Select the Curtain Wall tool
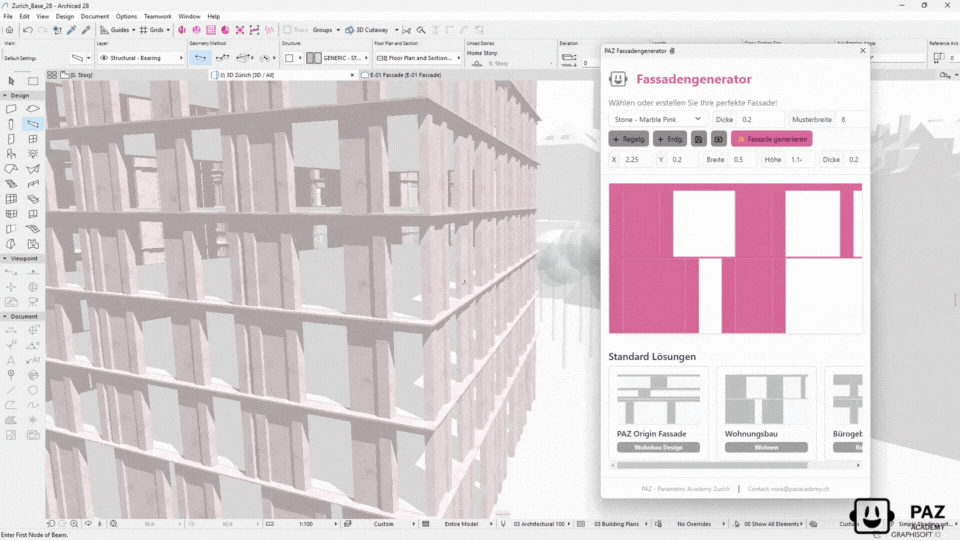960x540 pixels. (x=11, y=199)
